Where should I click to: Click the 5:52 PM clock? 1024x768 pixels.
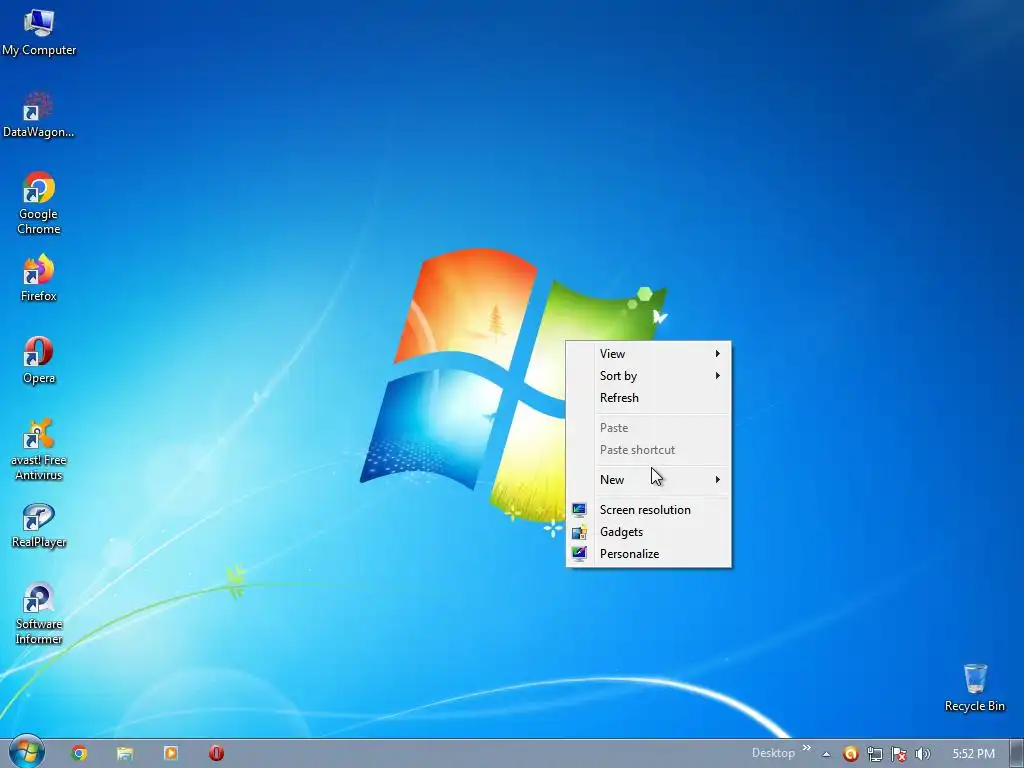tap(973, 754)
